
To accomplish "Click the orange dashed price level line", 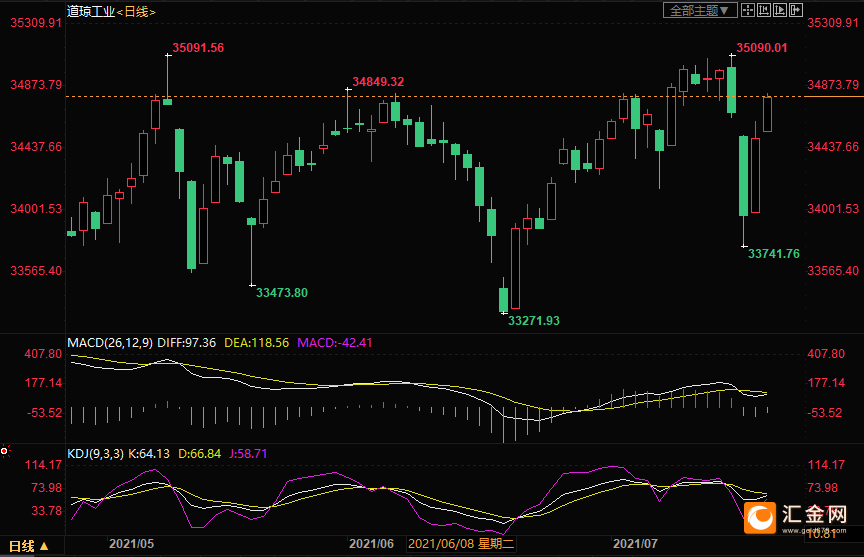I will coord(435,96).
